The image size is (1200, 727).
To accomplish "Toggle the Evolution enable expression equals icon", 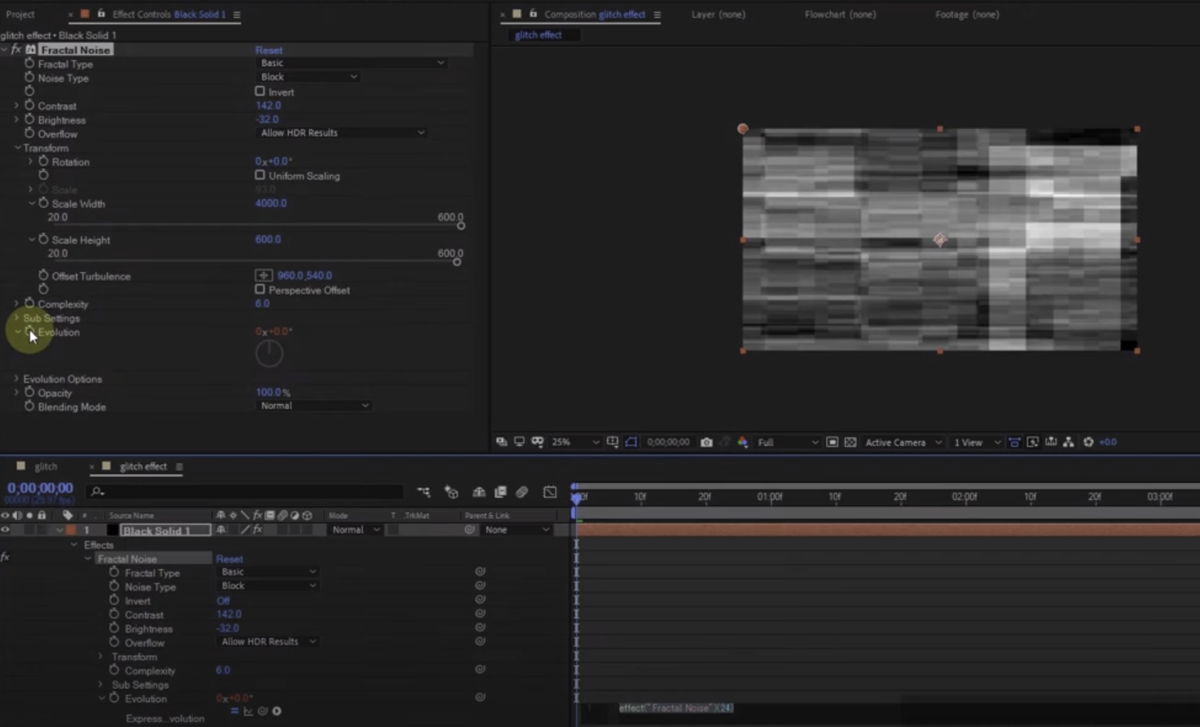I will click(x=236, y=711).
